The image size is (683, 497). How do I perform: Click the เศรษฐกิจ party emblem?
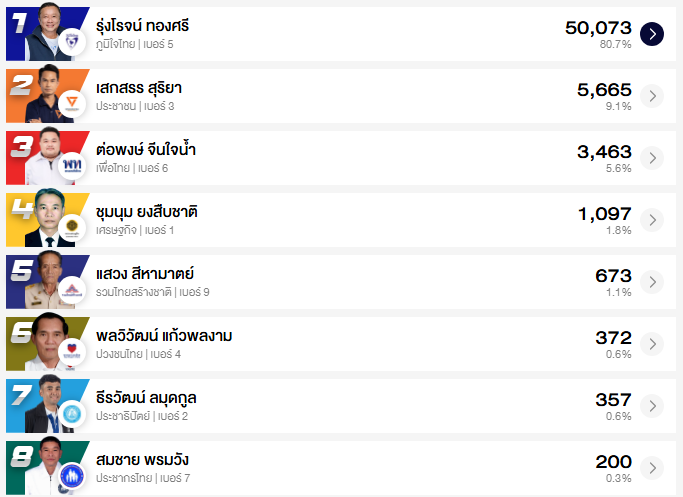71,228
